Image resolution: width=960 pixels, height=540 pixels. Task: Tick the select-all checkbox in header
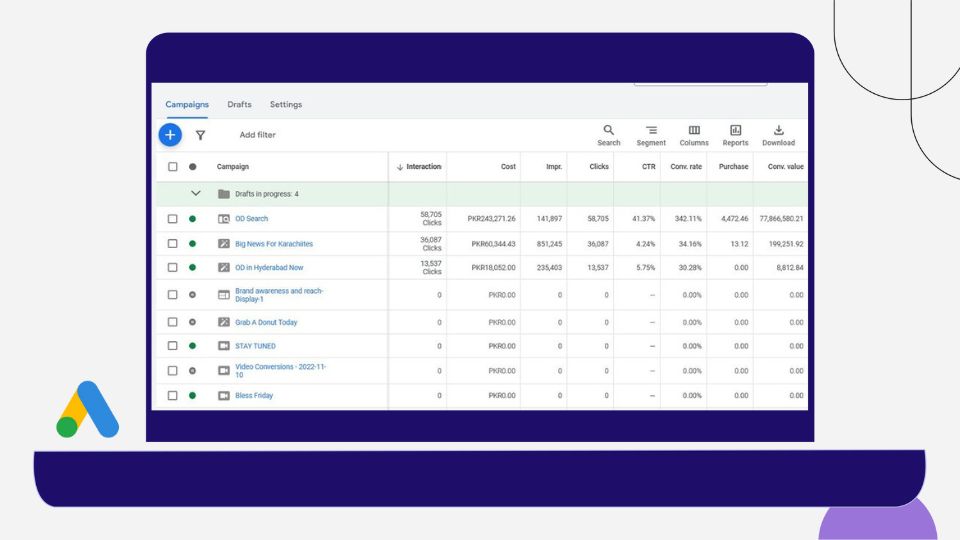click(172, 167)
